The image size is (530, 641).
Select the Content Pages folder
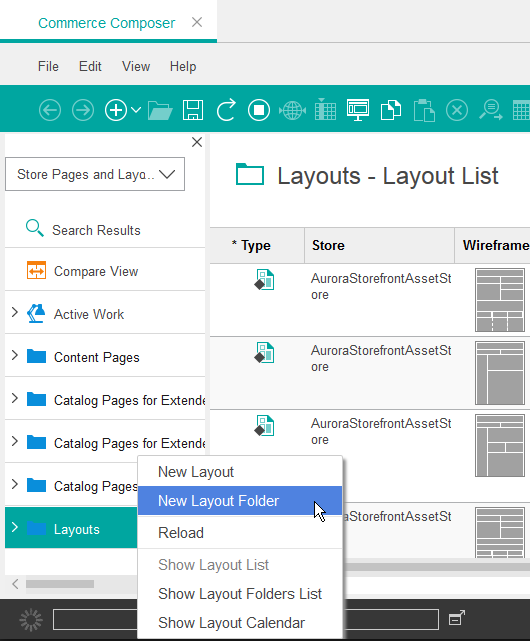pos(97,357)
